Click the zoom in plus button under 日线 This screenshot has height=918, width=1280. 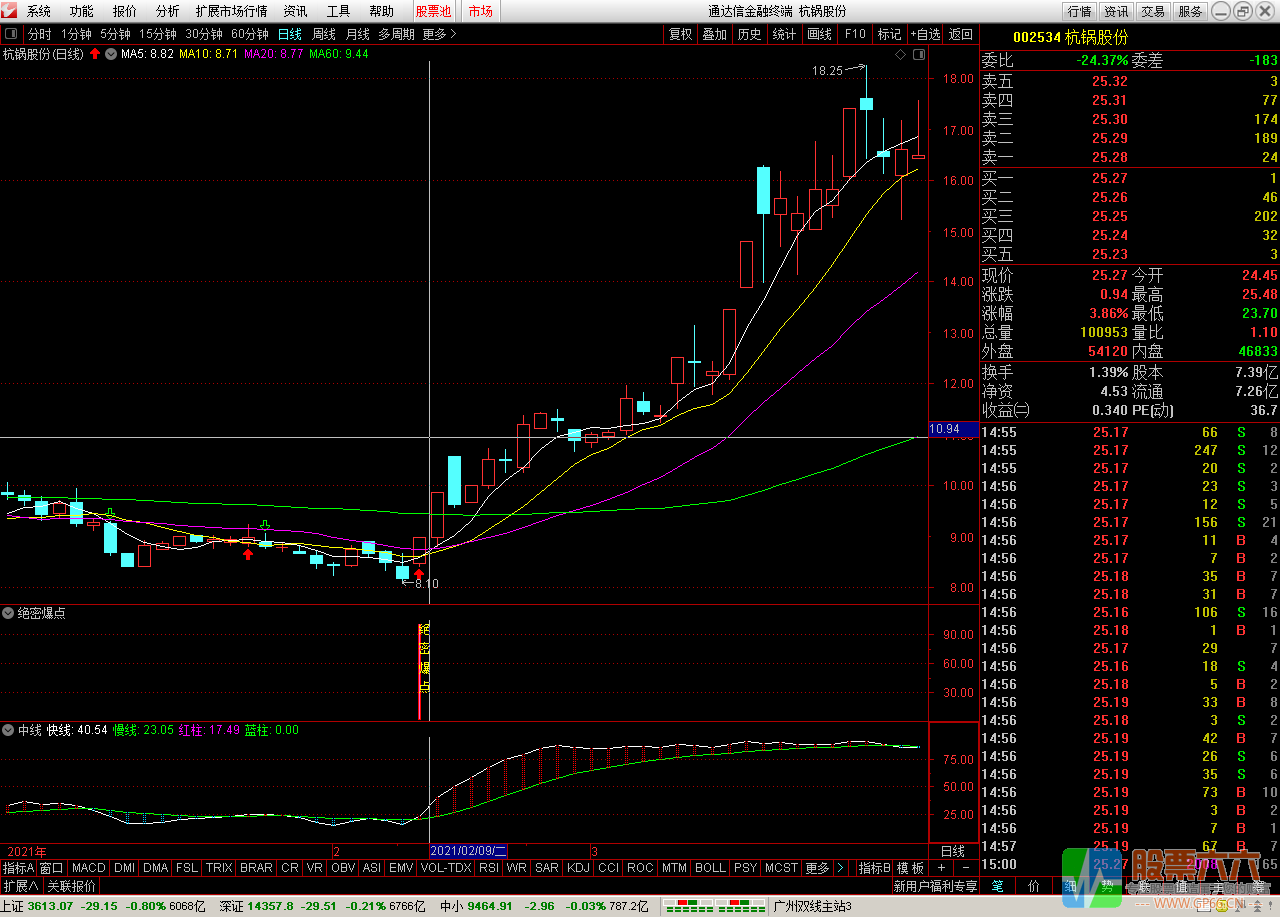coord(941,867)
